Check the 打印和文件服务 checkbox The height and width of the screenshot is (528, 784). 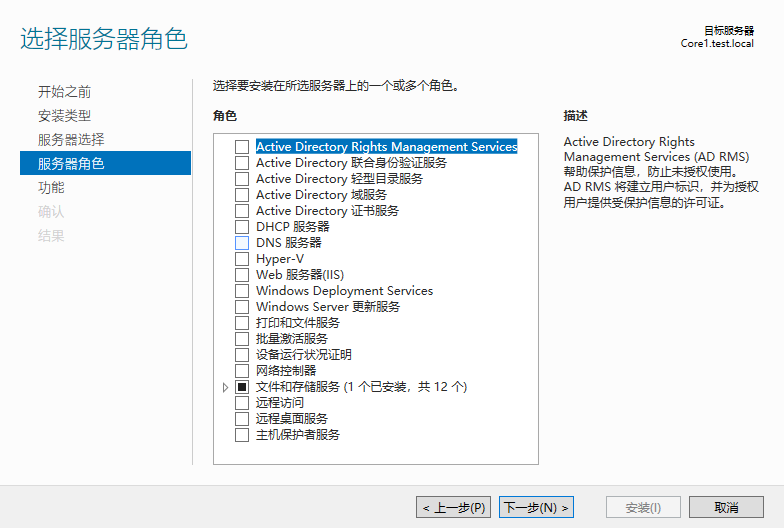242,322
